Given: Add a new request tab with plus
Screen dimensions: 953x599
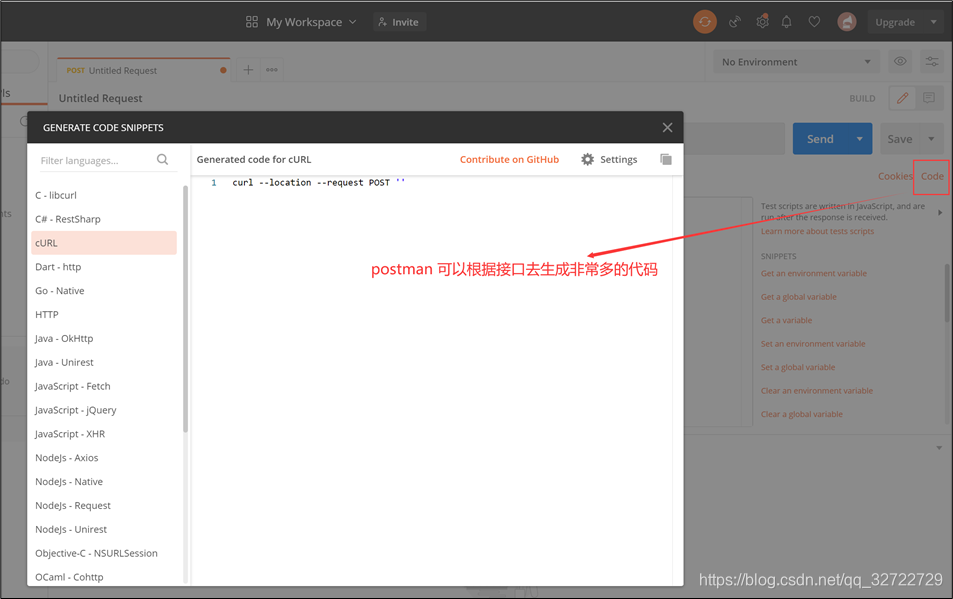Looking at the screenshot, I should [248, 70].
